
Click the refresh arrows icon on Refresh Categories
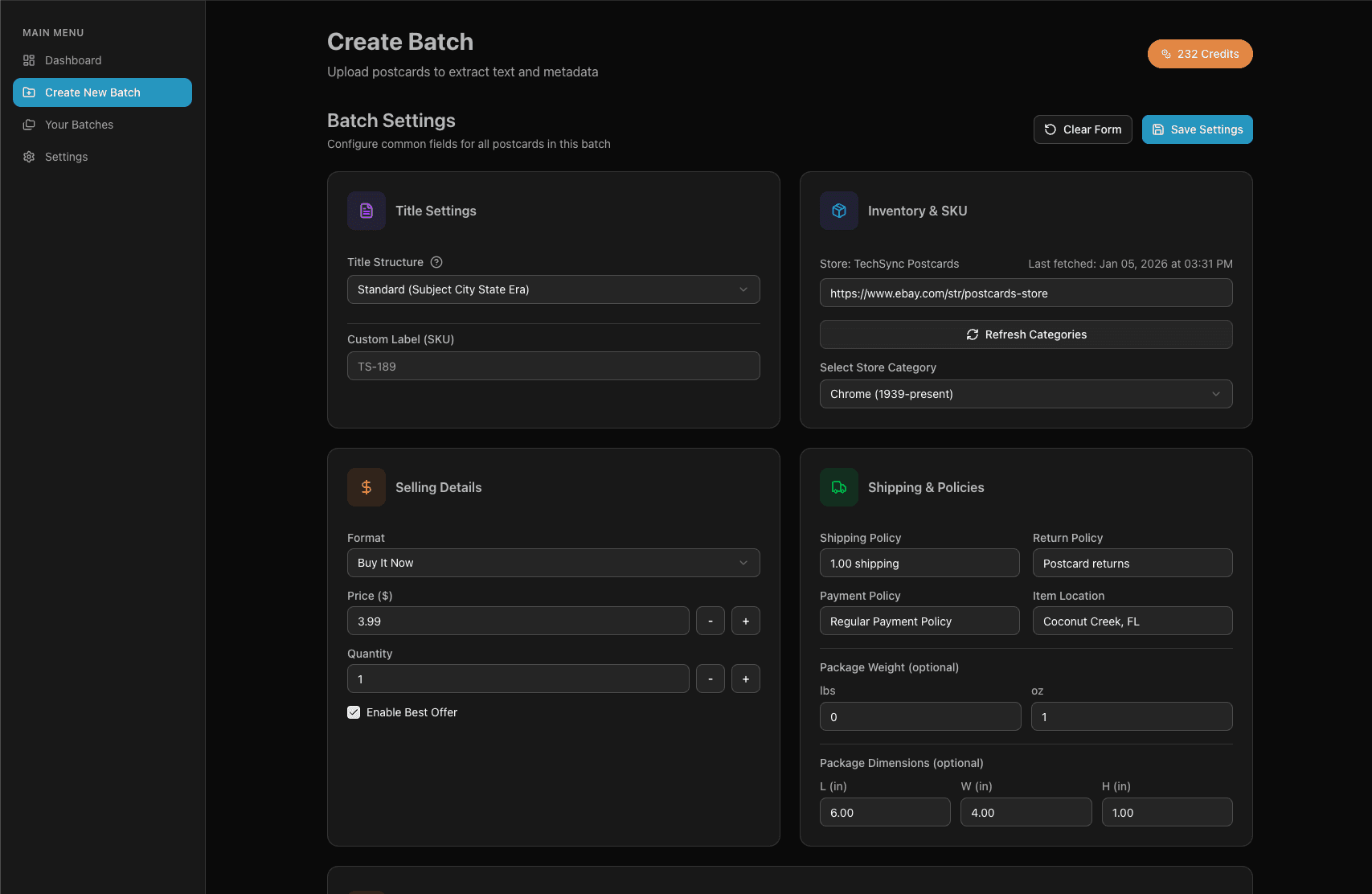[972, 334]
